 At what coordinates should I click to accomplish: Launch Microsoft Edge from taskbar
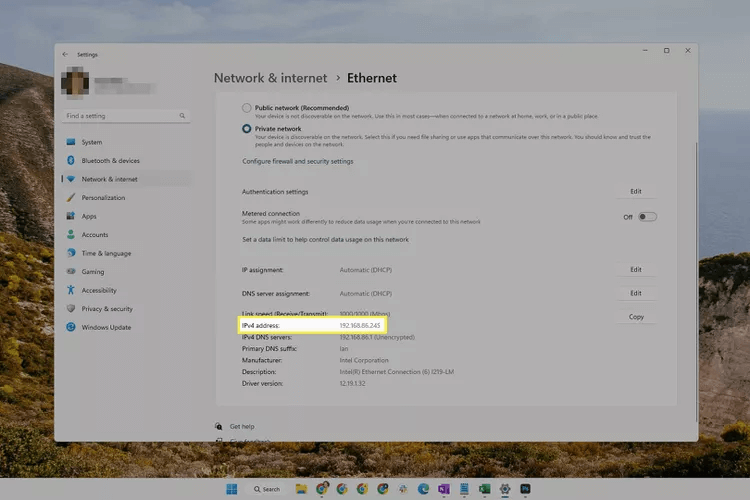[423, 489]
